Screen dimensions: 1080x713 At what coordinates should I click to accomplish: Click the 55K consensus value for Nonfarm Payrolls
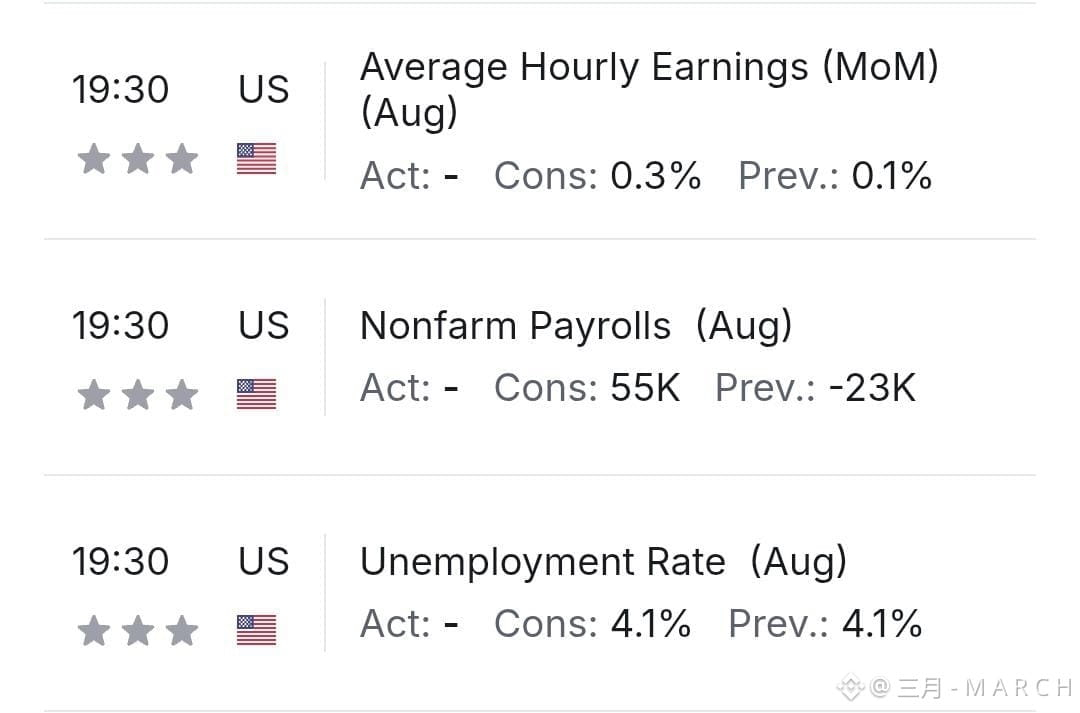click(645, 388)
